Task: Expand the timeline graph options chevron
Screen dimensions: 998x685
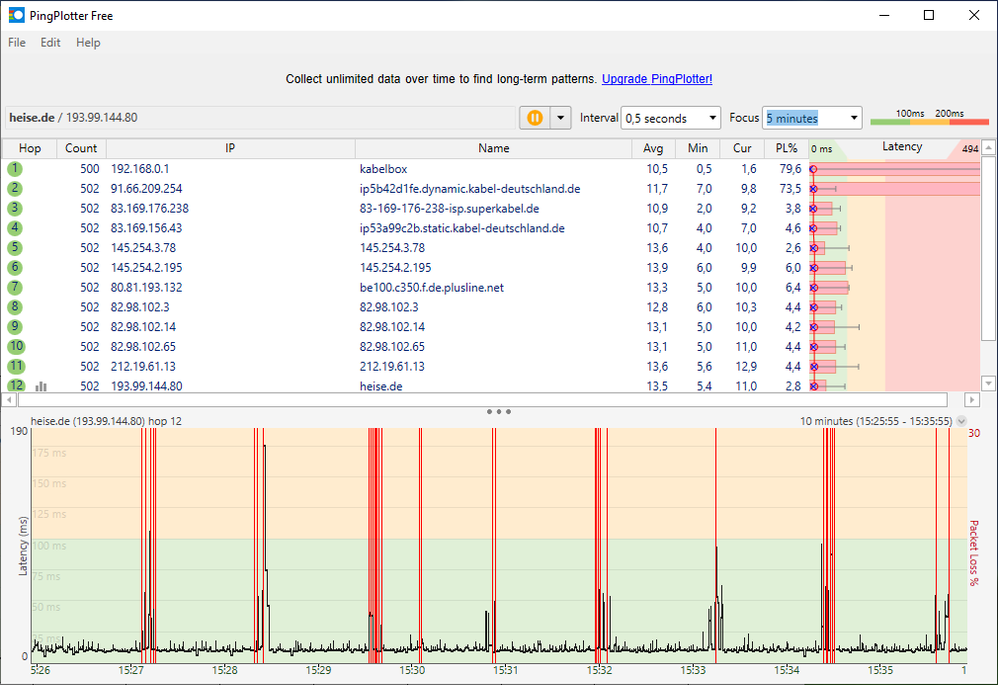Action: pyautogui.click(x=962, y=422)
